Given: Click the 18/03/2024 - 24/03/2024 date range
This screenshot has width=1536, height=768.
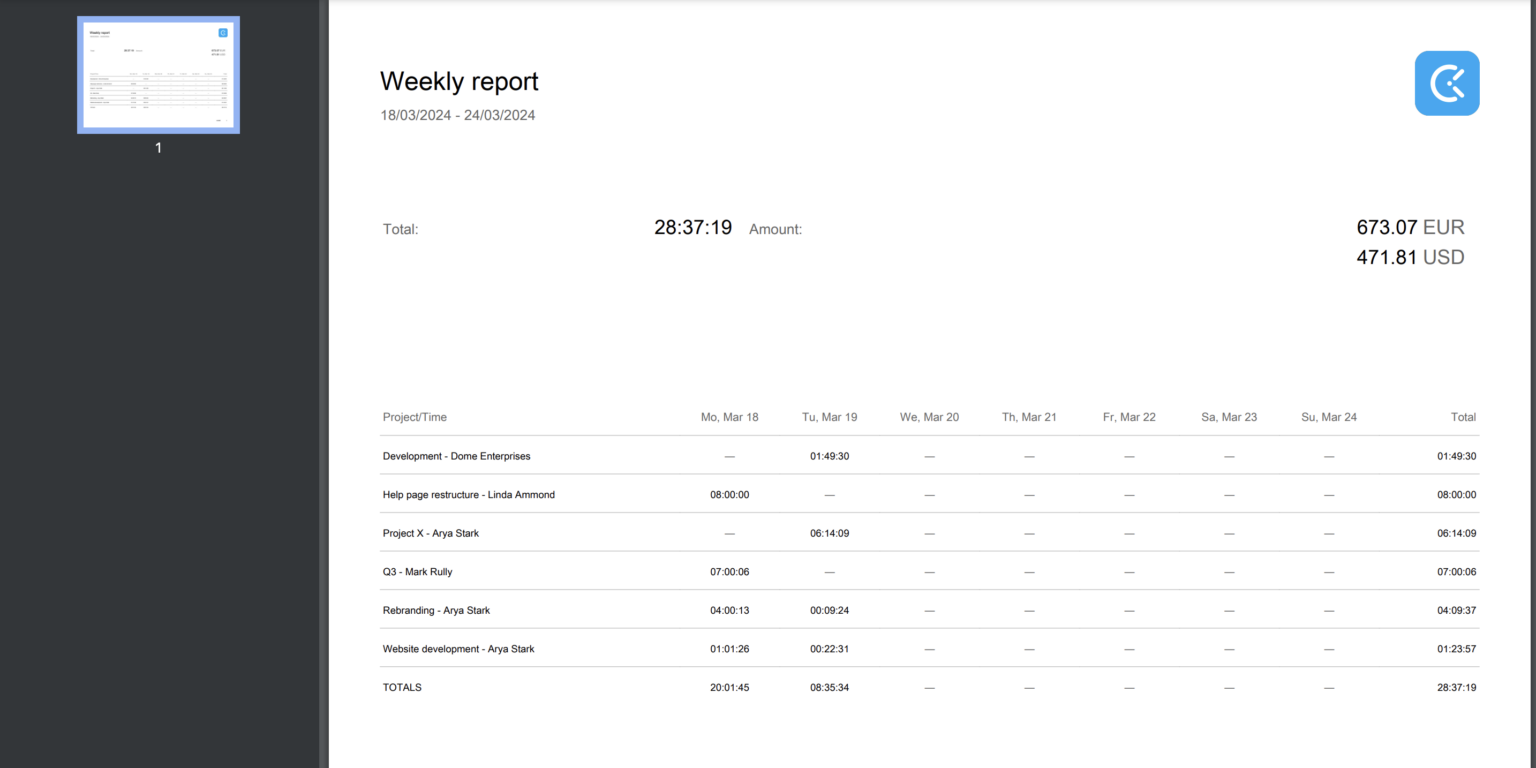Looking at the screenshot, I should point(457,115).
